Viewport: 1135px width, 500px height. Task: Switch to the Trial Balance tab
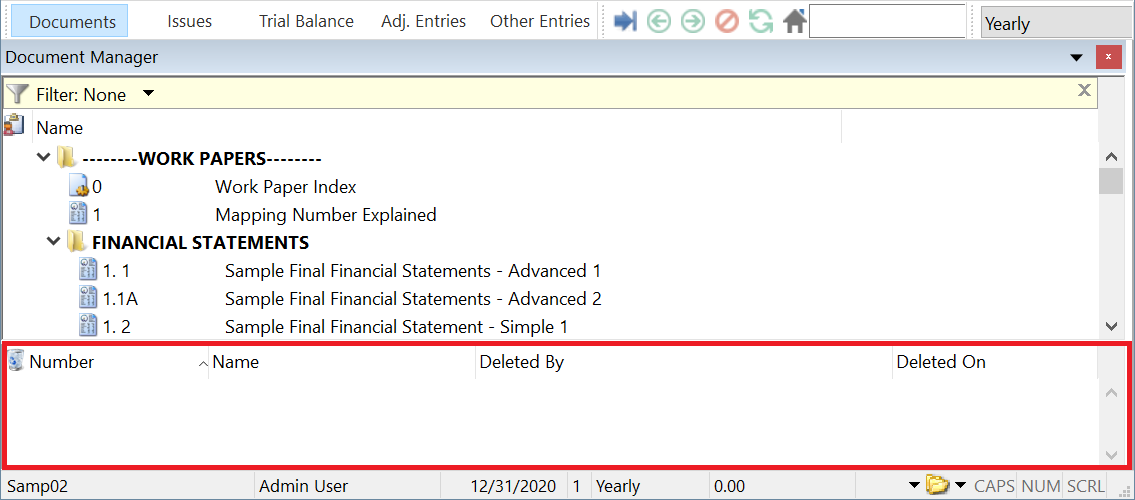tap(306, 21)
